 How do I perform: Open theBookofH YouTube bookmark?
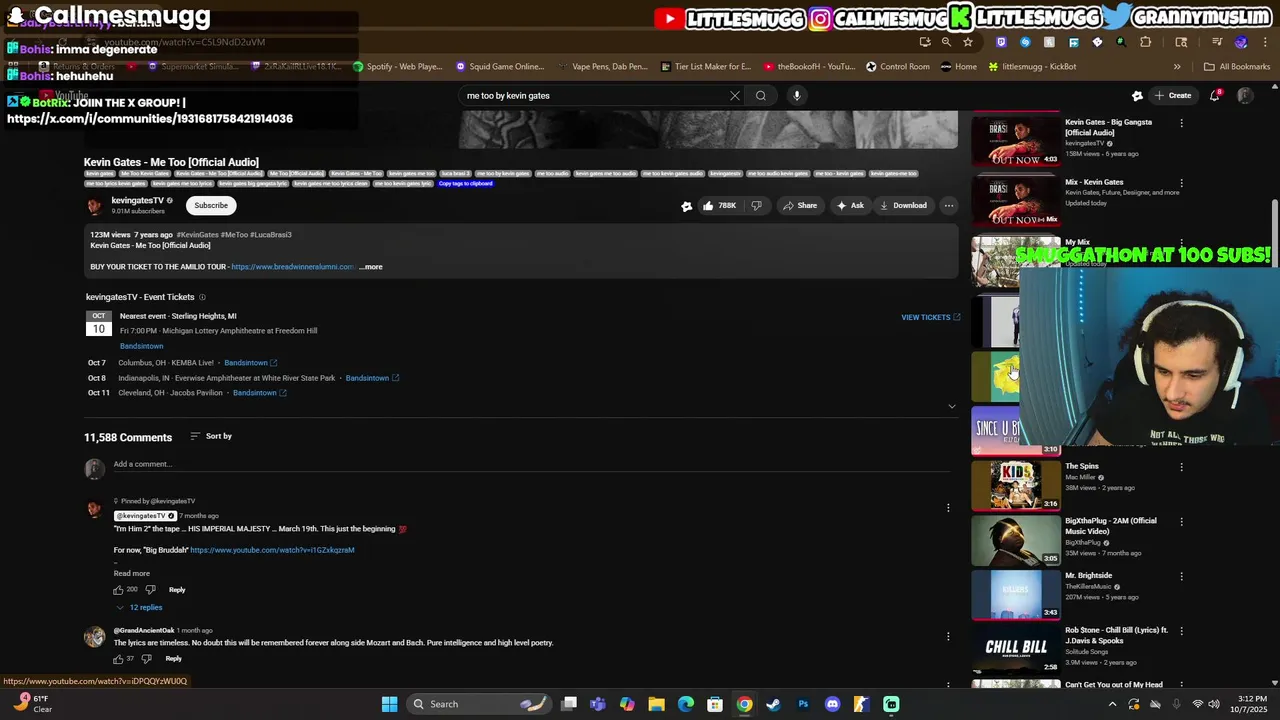tap(810, 67)
